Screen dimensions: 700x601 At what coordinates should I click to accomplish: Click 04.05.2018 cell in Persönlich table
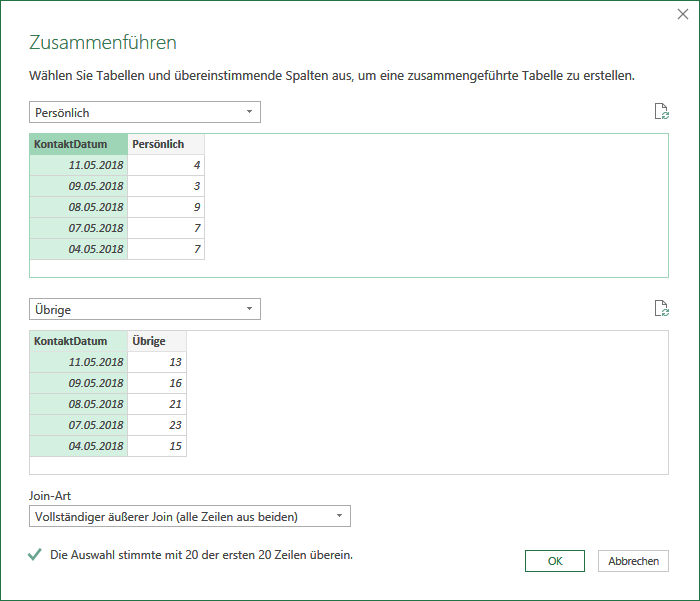click(79, 249)
